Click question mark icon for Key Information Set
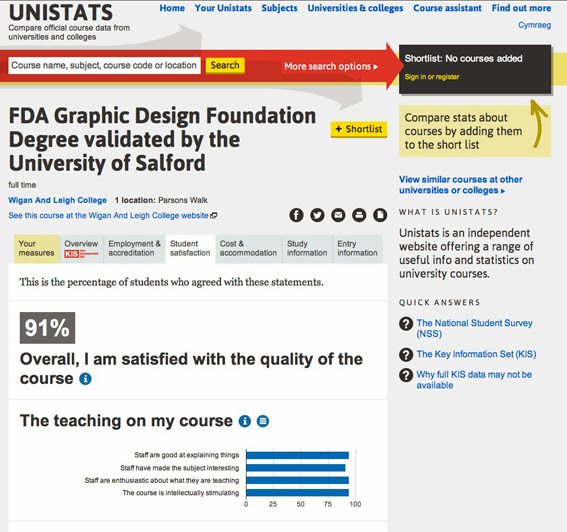This screenshot has height=532, width=567. (406, 354)
